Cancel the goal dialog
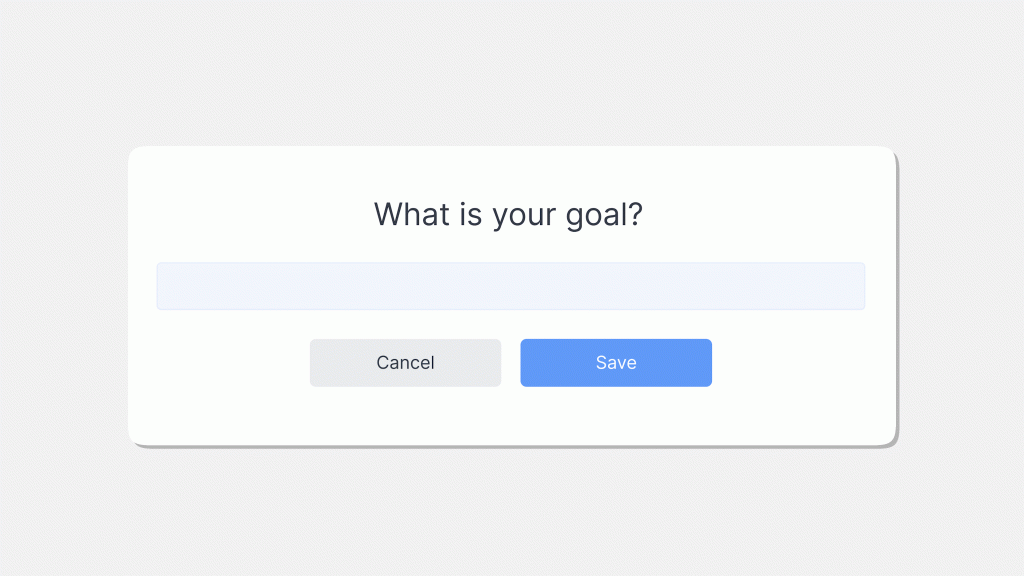The height and width of the screenshot is (576, 1024). click(x=406, y=362)
